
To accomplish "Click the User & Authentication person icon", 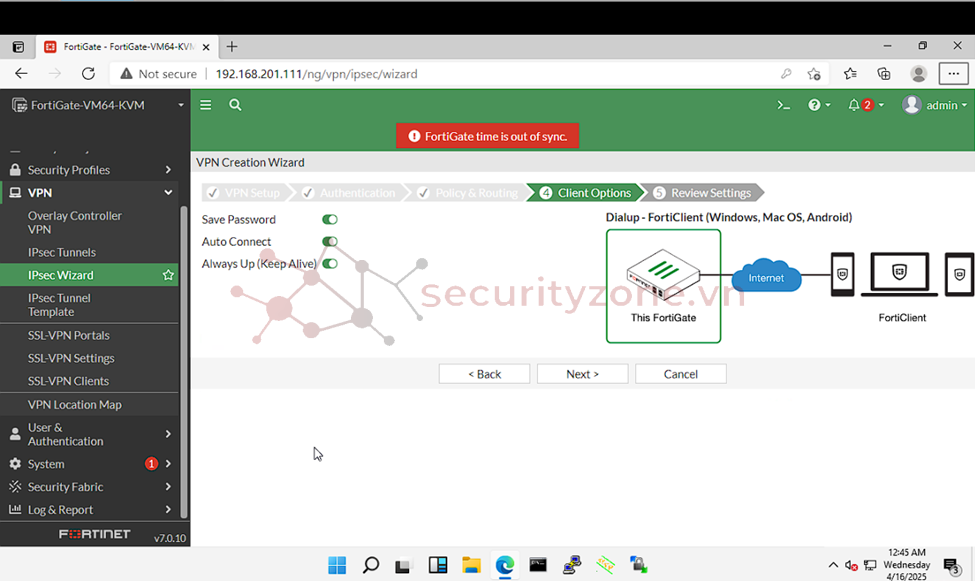I will coord(15,434).
